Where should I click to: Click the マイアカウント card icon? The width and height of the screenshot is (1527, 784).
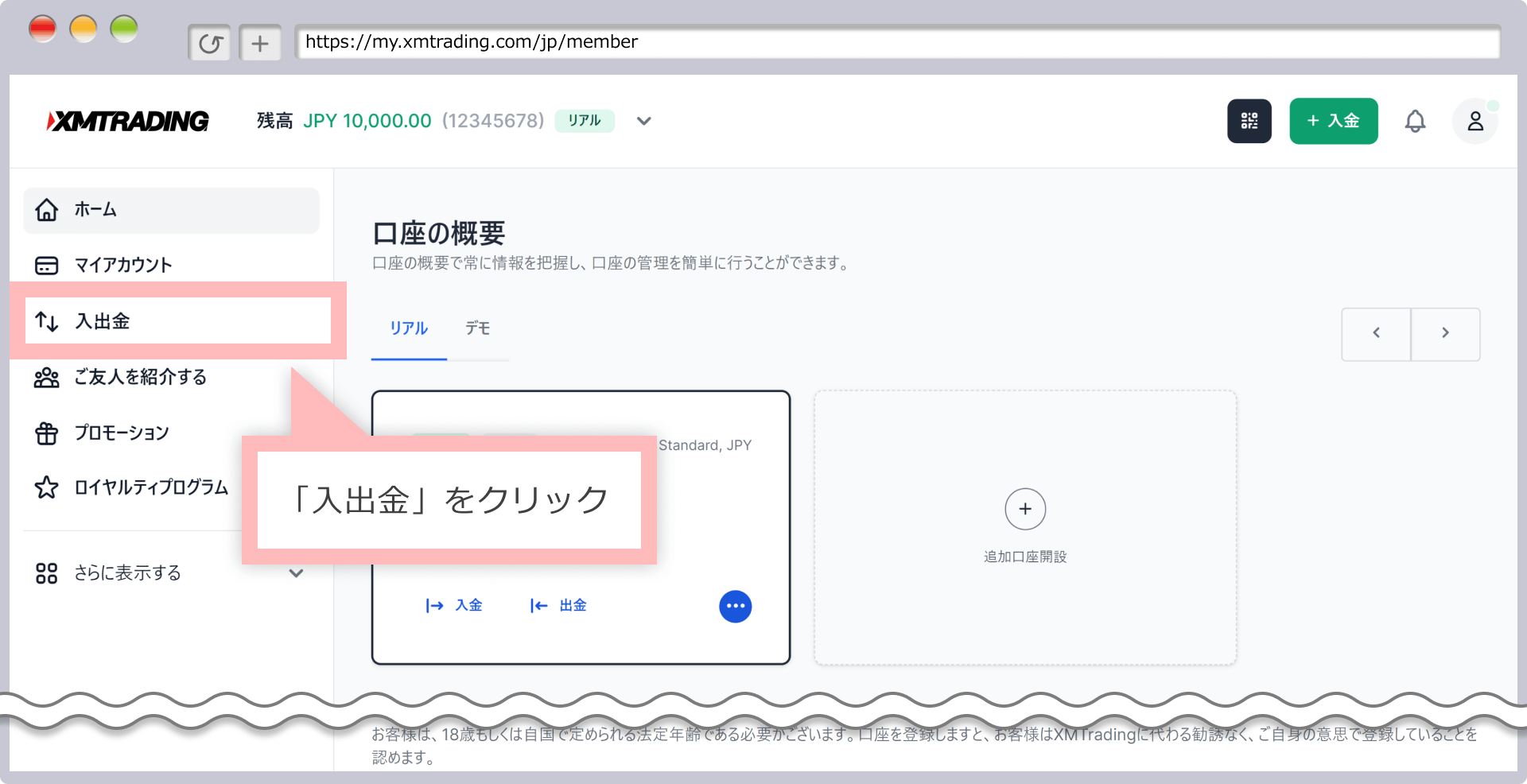pyautogui.click(x=47, y=265)
